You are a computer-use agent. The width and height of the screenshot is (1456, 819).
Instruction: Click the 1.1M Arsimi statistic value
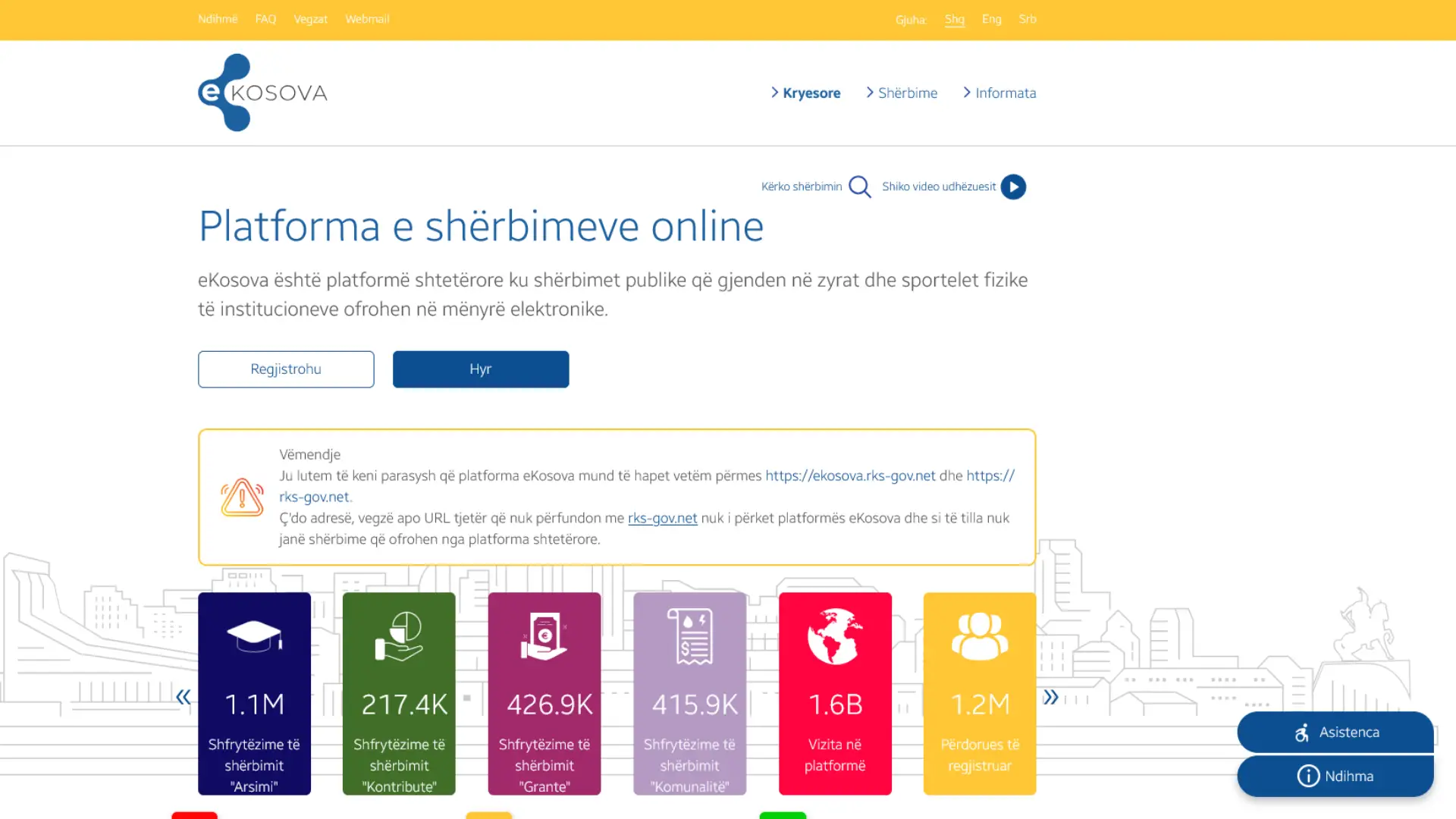[x=255, y=704]
